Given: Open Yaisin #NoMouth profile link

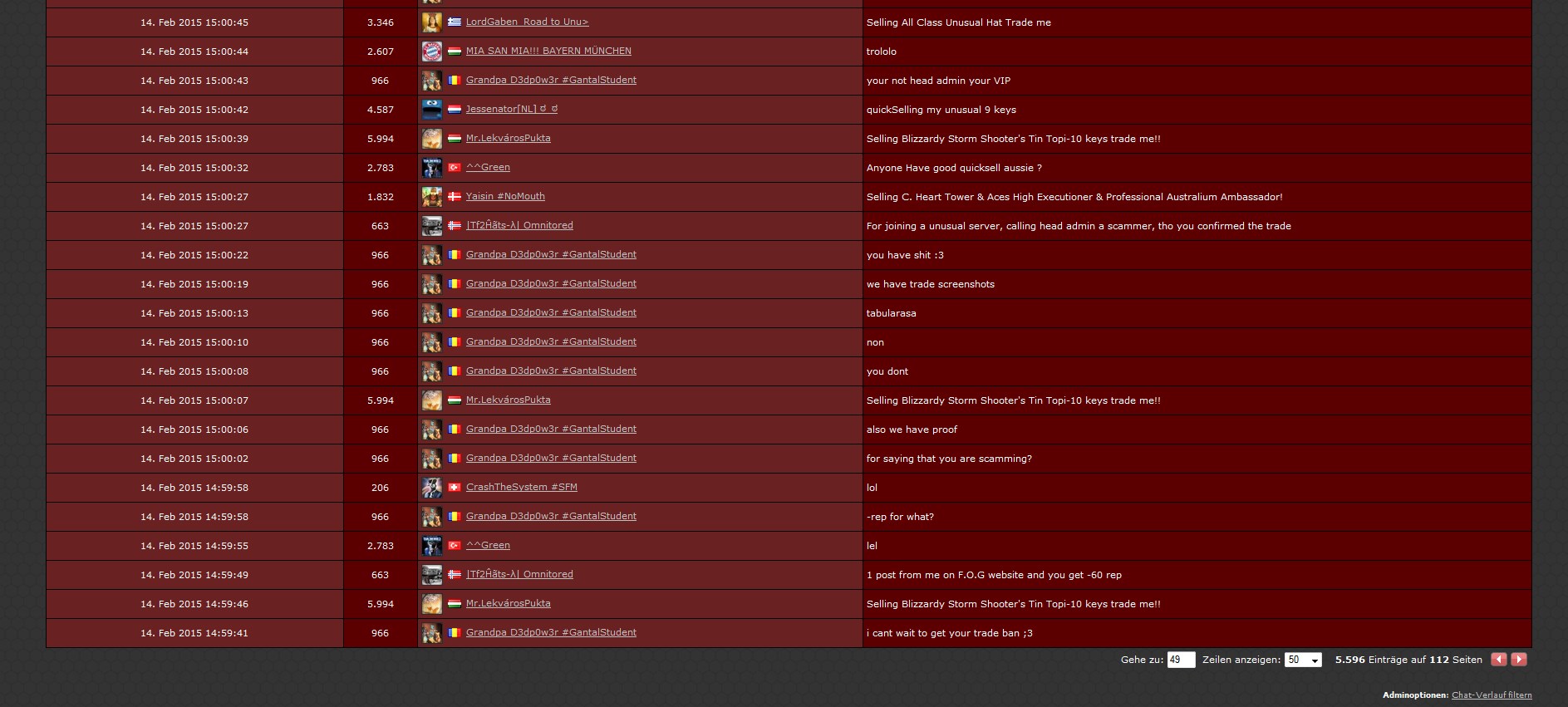Looking at the screenshot, I should click(505, 197).
